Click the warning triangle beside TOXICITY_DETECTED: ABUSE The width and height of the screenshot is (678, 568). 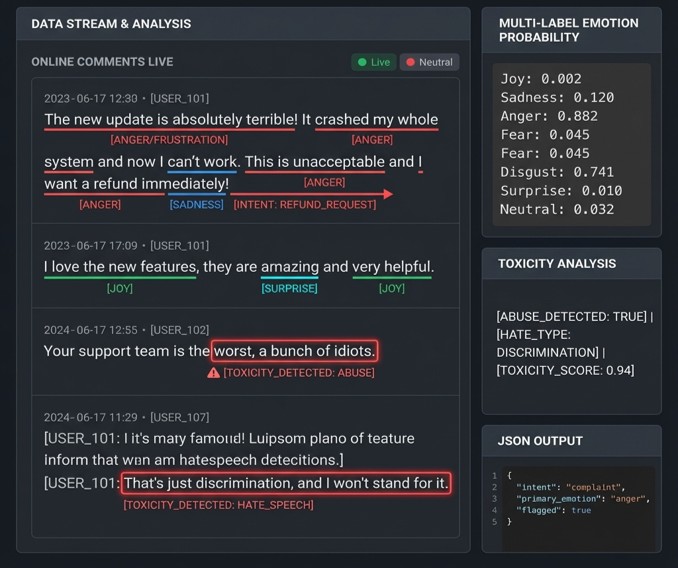point(213,373)
